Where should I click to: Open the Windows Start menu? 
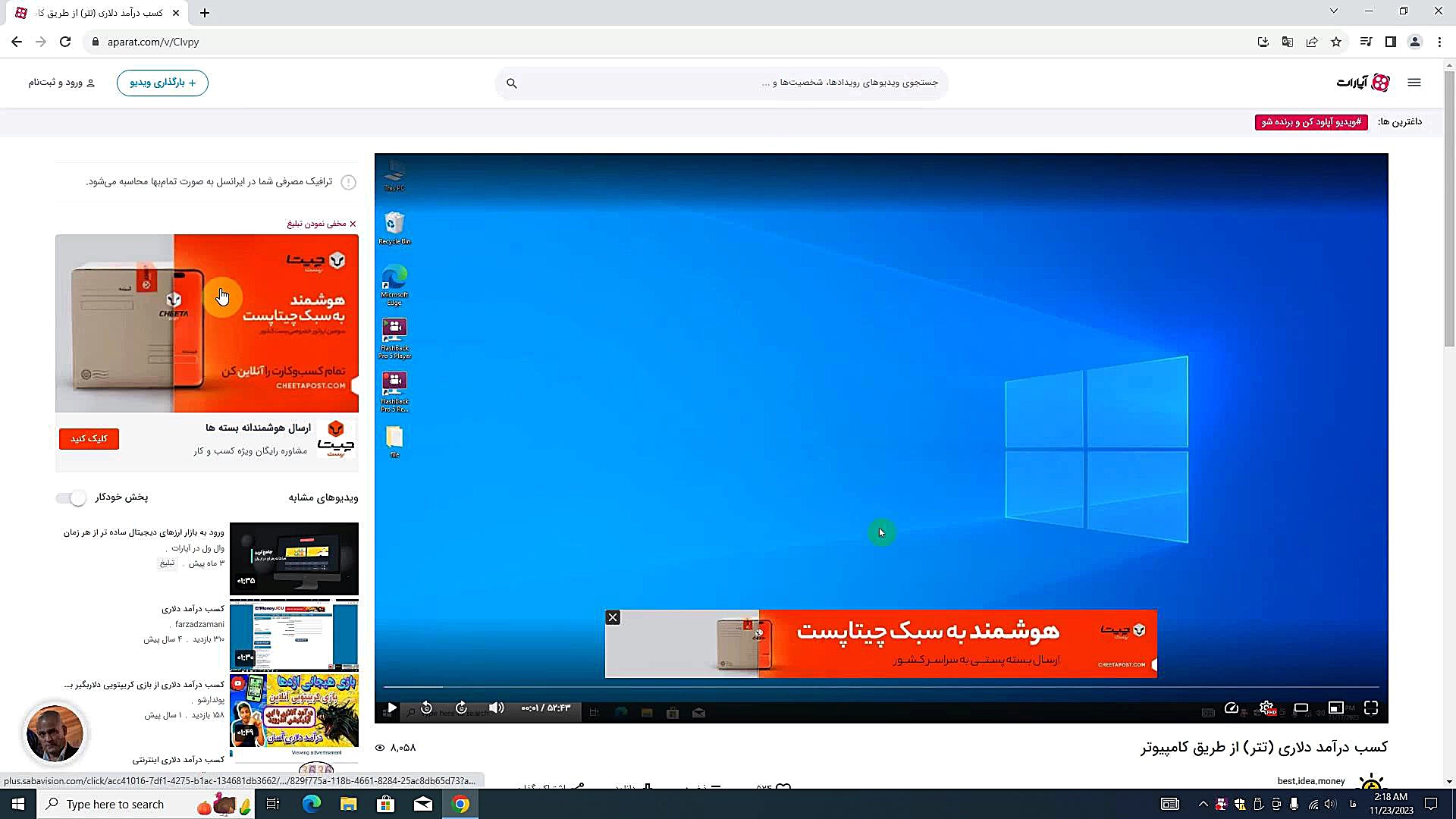point(17,804)
